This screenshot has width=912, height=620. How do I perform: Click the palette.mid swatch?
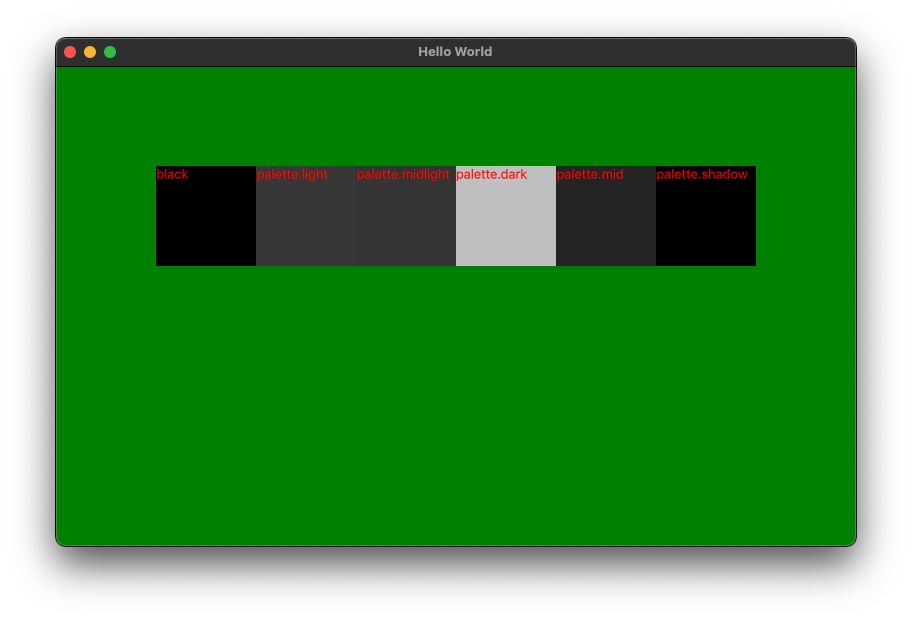click(x=606, y=216)
